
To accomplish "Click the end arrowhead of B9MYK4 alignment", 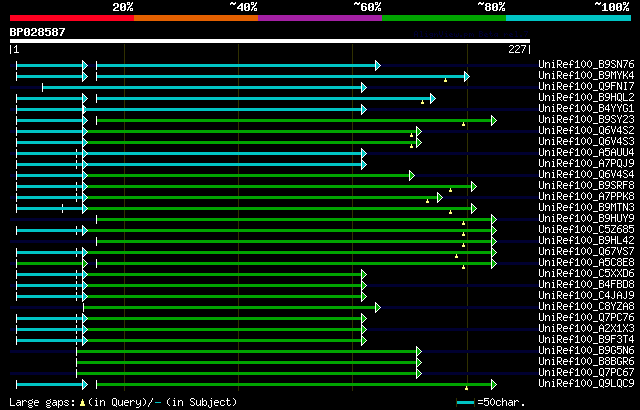I will click(x=467, y=76).
